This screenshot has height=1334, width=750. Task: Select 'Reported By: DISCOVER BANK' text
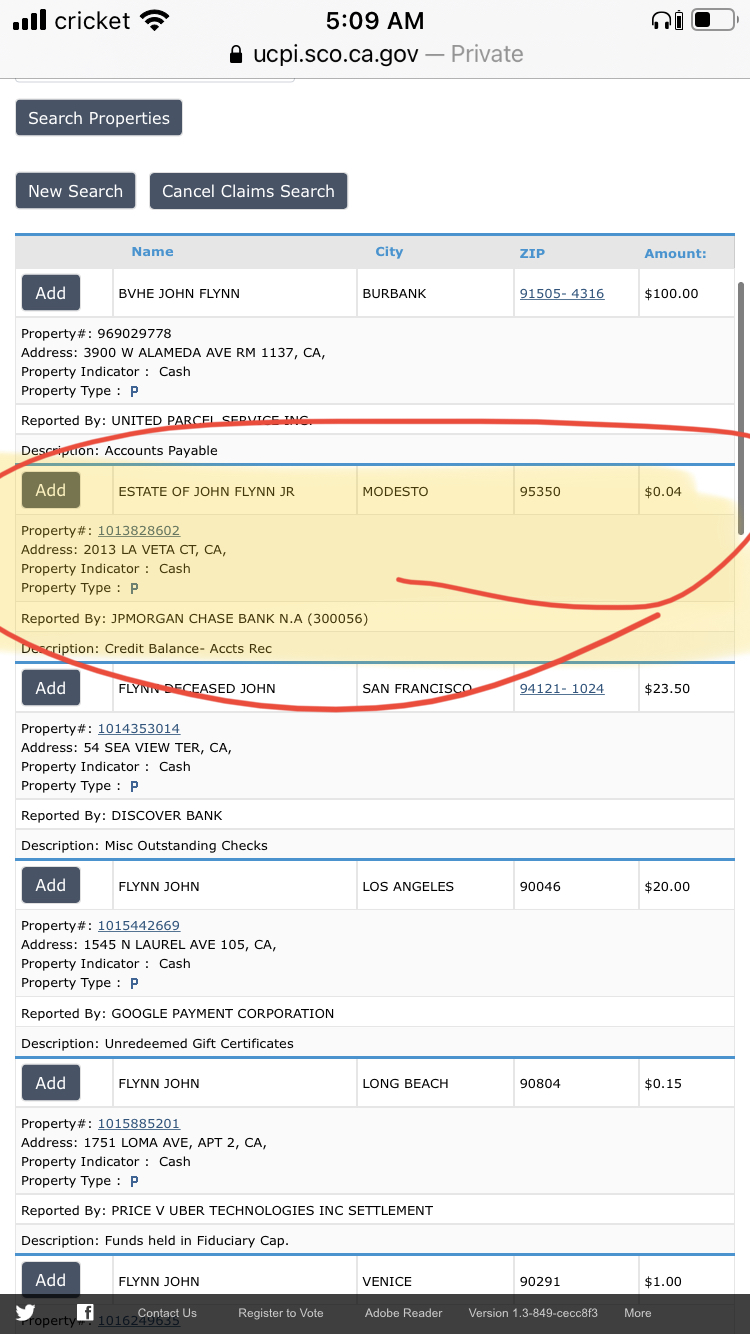tap(122, 816)
